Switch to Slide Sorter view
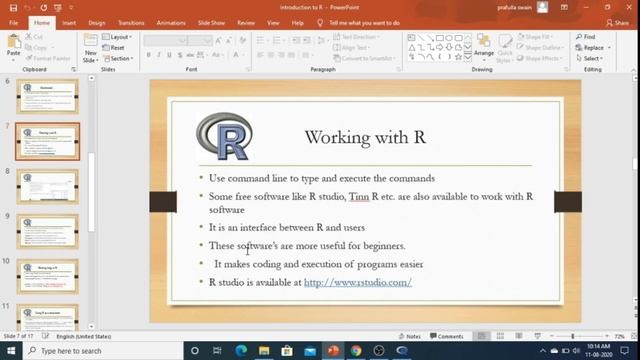 [500, 336]
